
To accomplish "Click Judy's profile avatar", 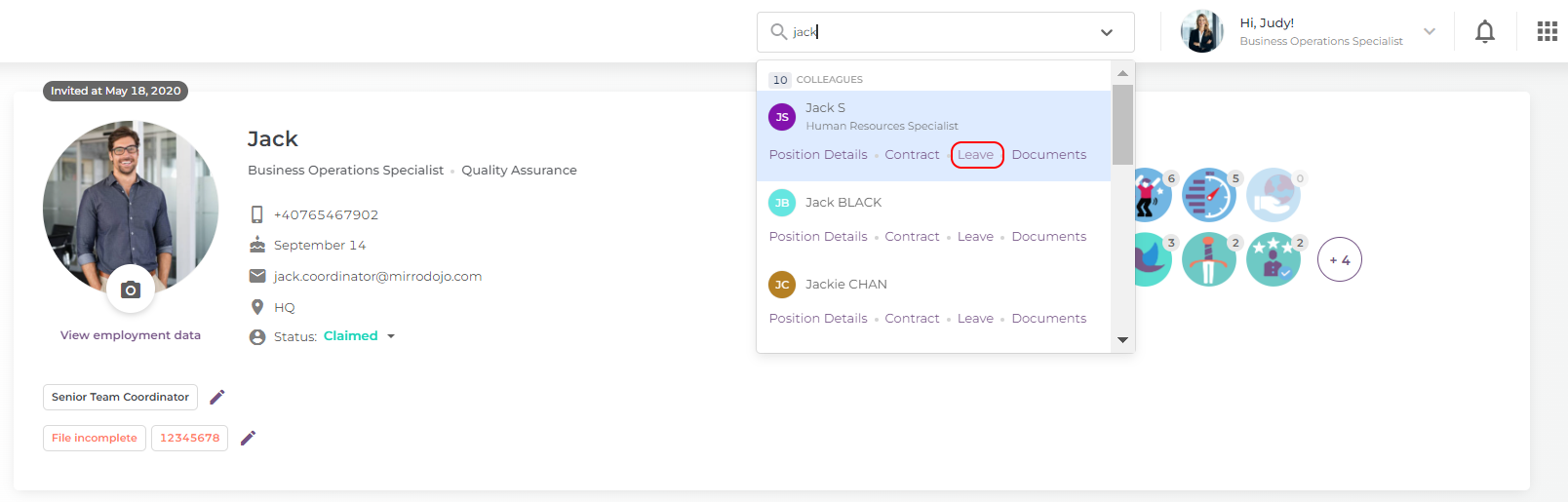I will pos(1202,31).
